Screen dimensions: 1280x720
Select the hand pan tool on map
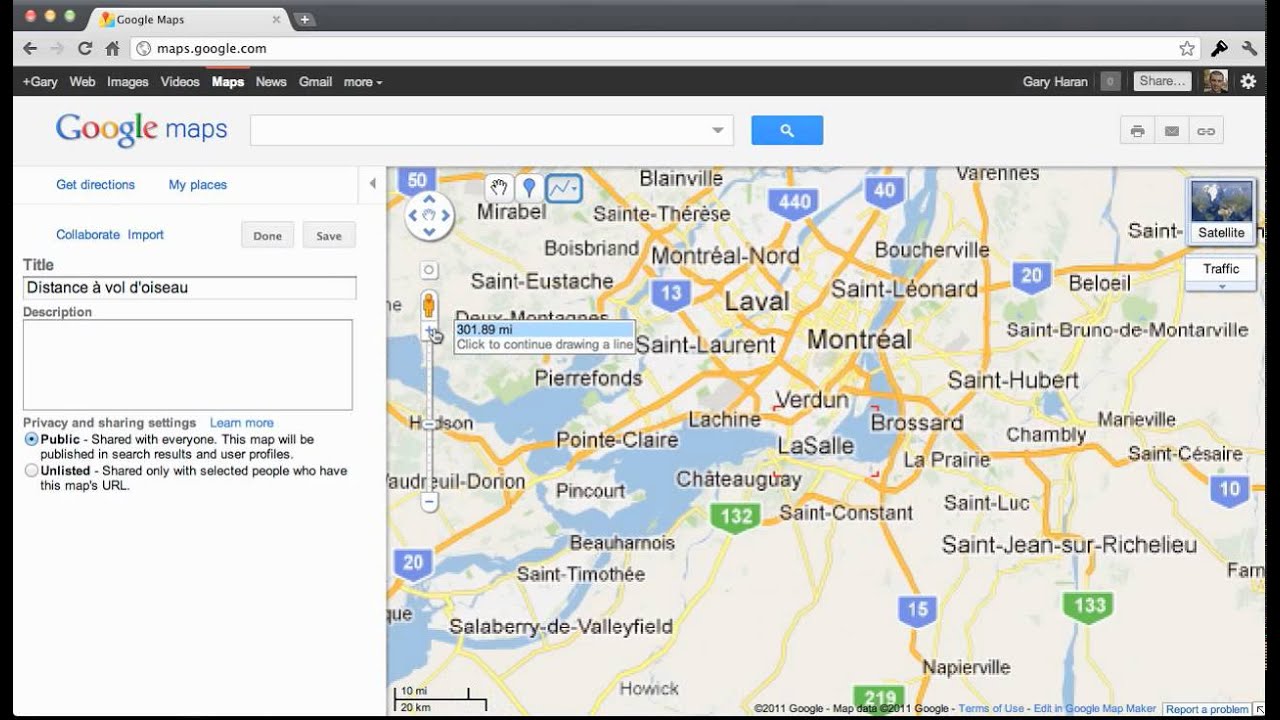tap(499, 187)
